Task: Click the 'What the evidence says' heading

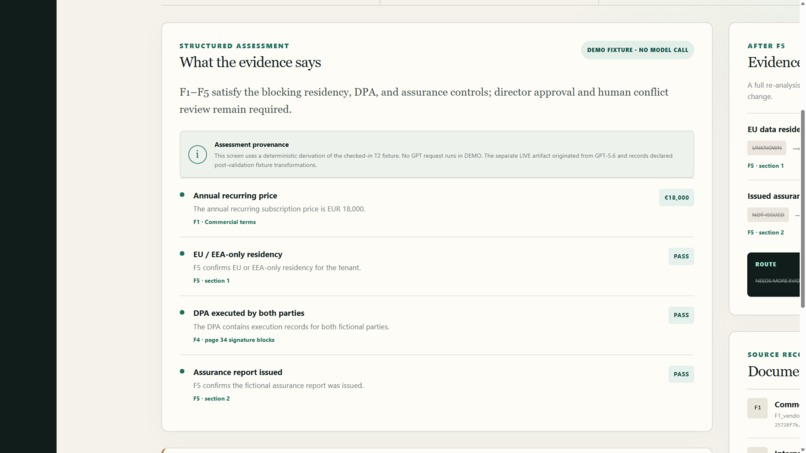Action: coord(250,62)
